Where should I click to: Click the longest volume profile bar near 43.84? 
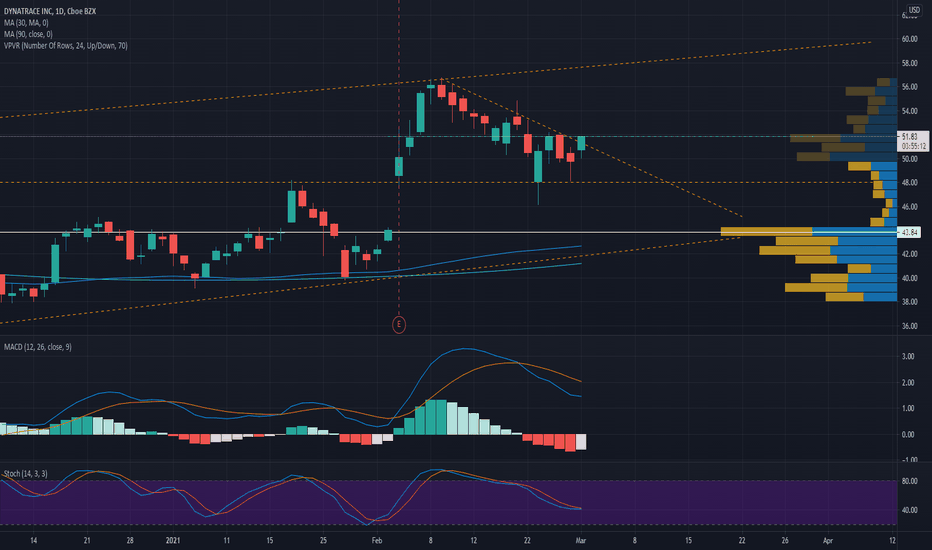tap(808, 231)
